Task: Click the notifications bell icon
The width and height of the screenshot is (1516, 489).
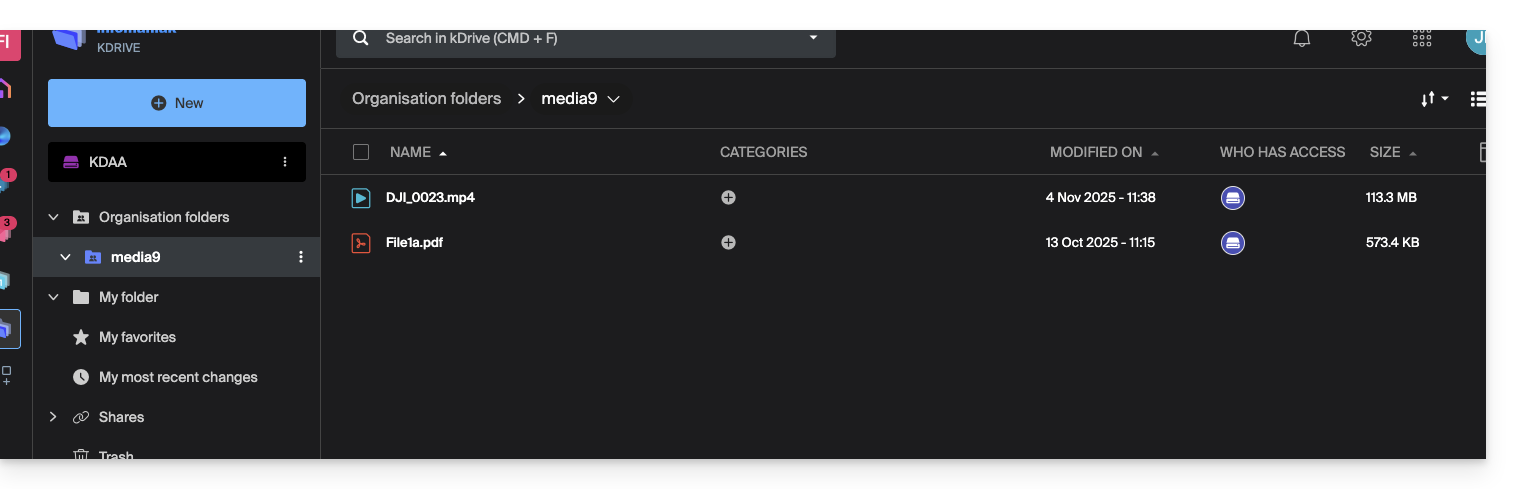Action: point(1301,38)
